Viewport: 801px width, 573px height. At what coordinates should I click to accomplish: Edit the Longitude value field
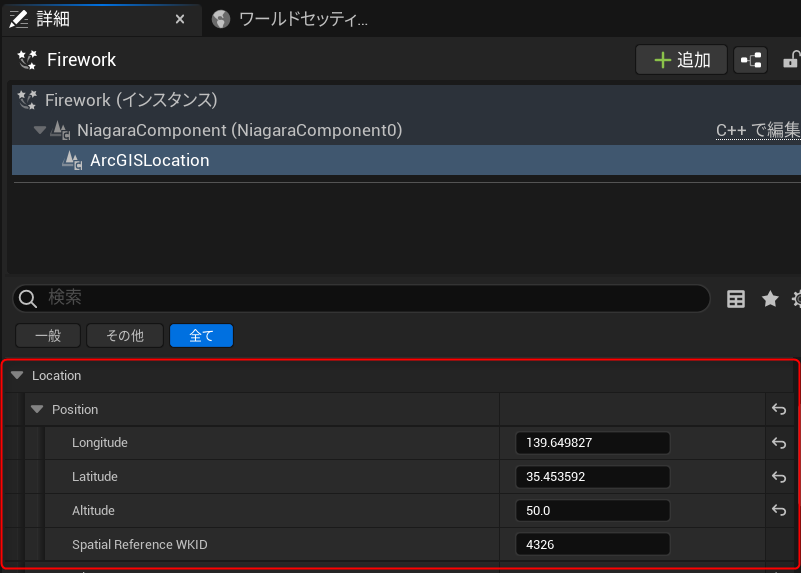[593, 443]
